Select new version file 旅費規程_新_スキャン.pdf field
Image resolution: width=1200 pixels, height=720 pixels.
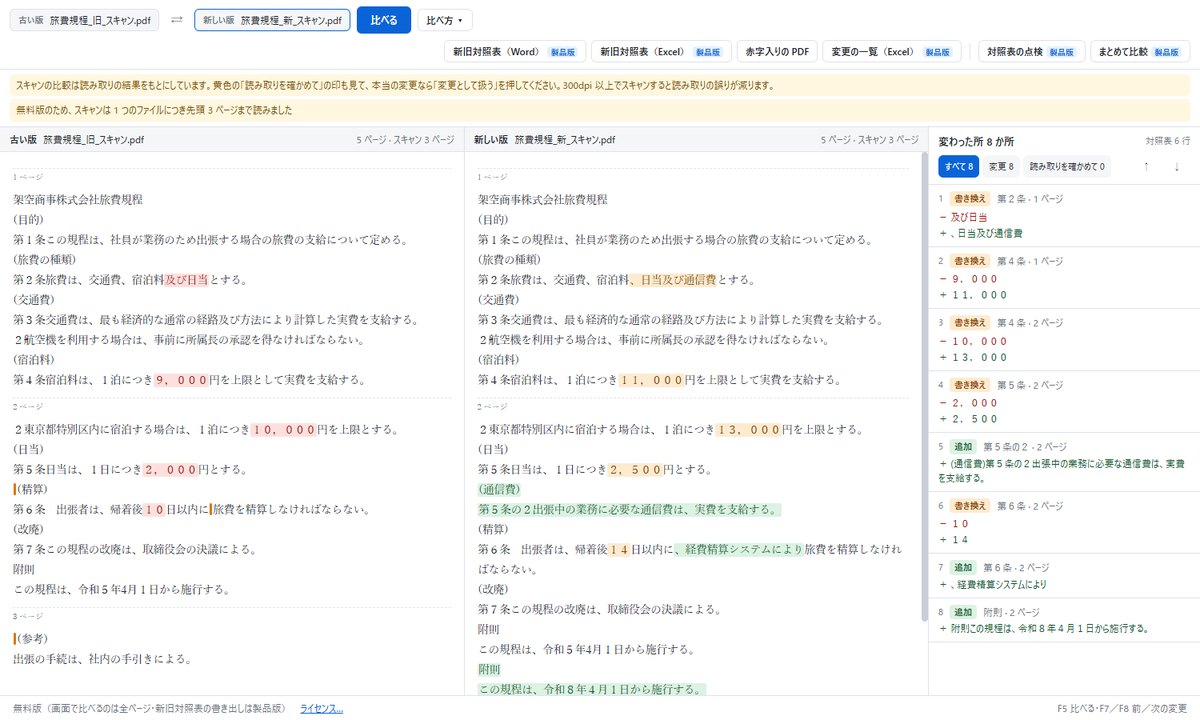point(272,20)
